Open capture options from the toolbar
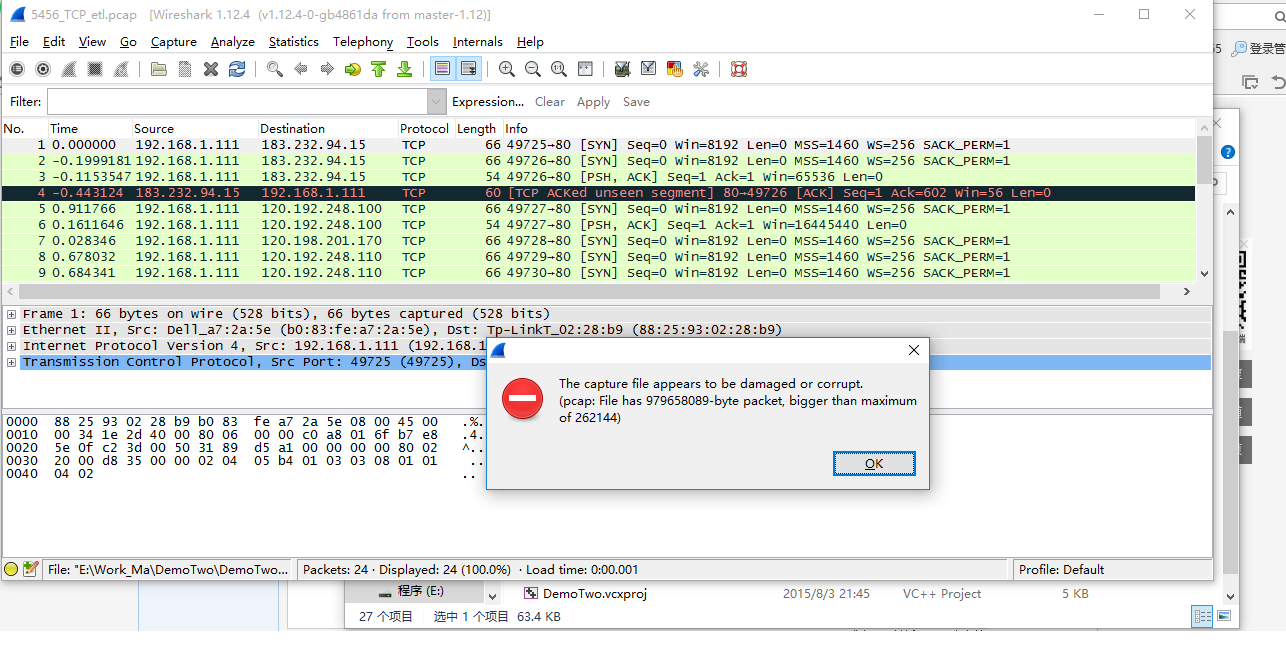The height and width of the screenshot is (666, 1286). [x=43, y=69]
